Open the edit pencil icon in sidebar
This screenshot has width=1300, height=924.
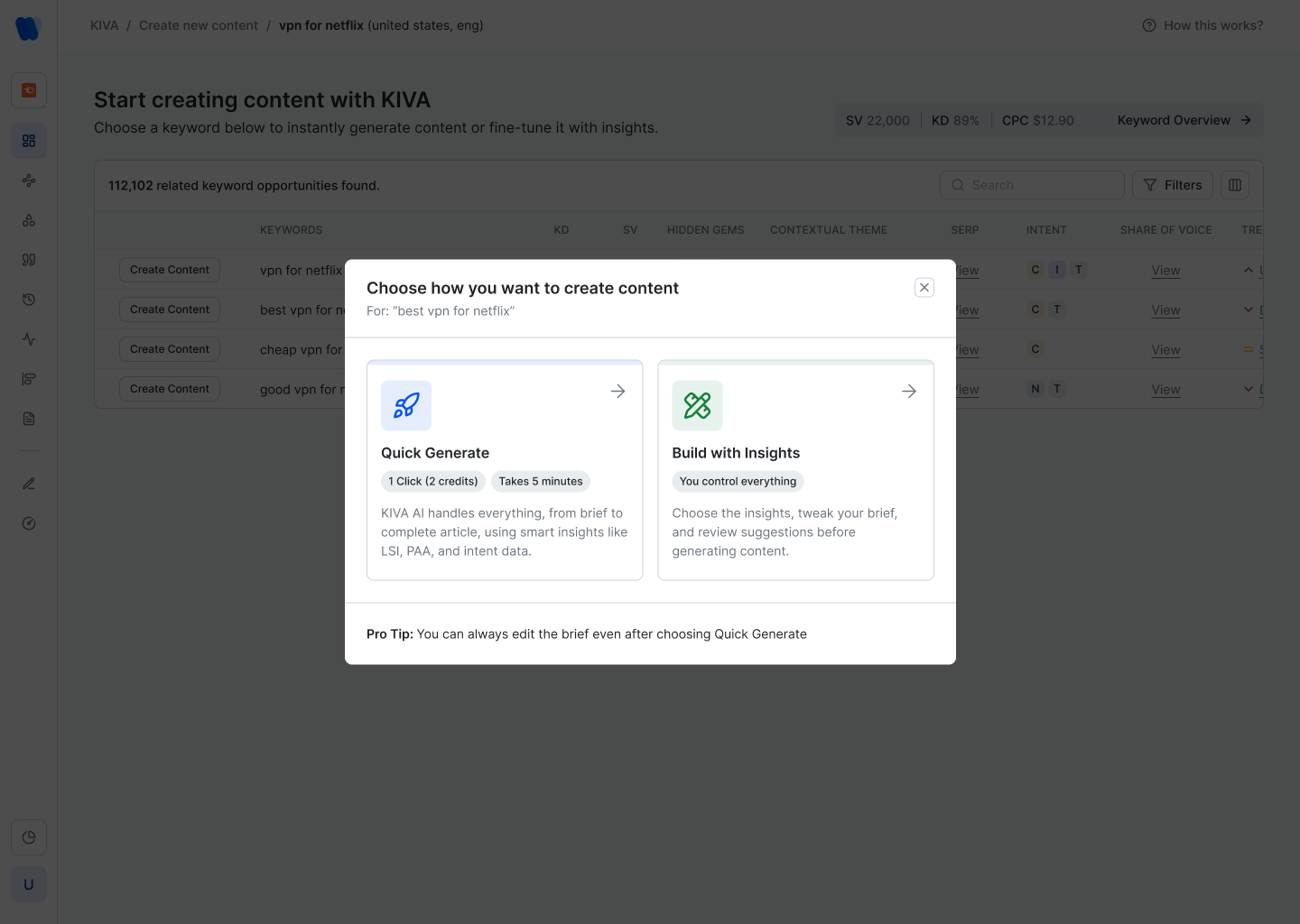(x=29, y=484)
